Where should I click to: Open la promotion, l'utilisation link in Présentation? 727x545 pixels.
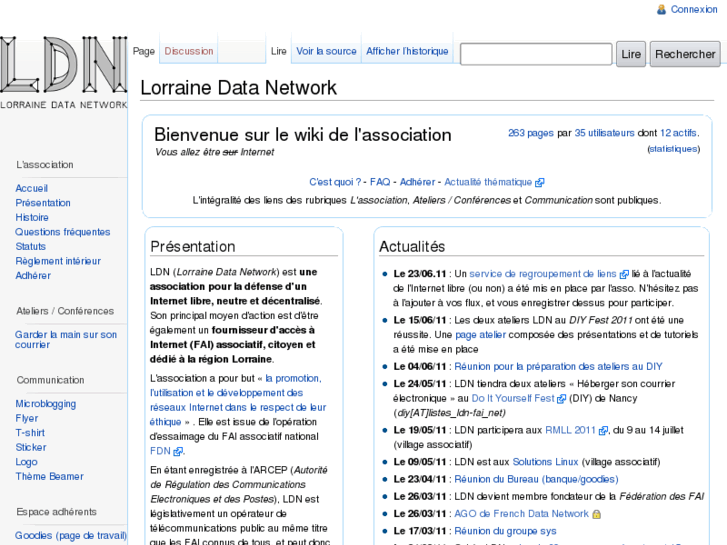point(238,400)
